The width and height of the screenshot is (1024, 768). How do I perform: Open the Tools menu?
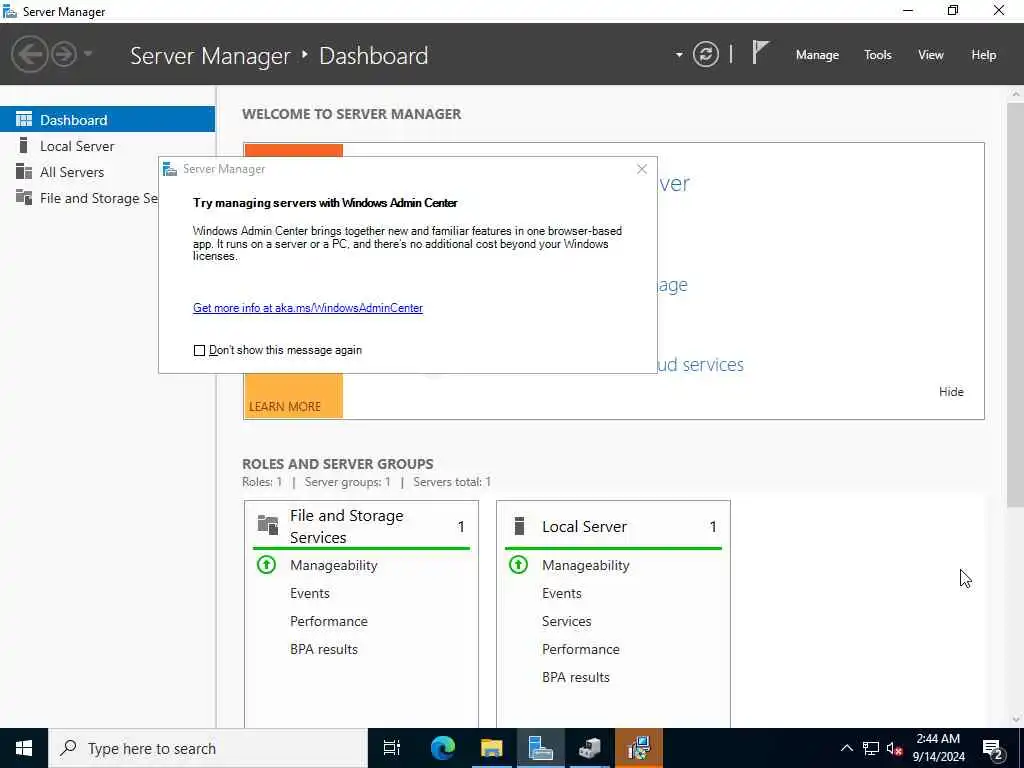point(878,55)
